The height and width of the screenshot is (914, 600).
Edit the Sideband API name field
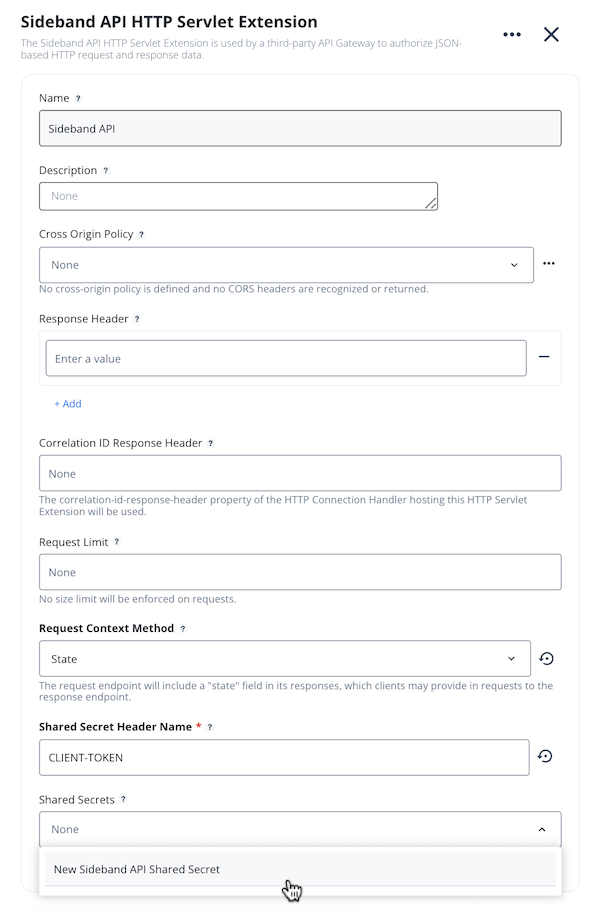pos(299,128)
